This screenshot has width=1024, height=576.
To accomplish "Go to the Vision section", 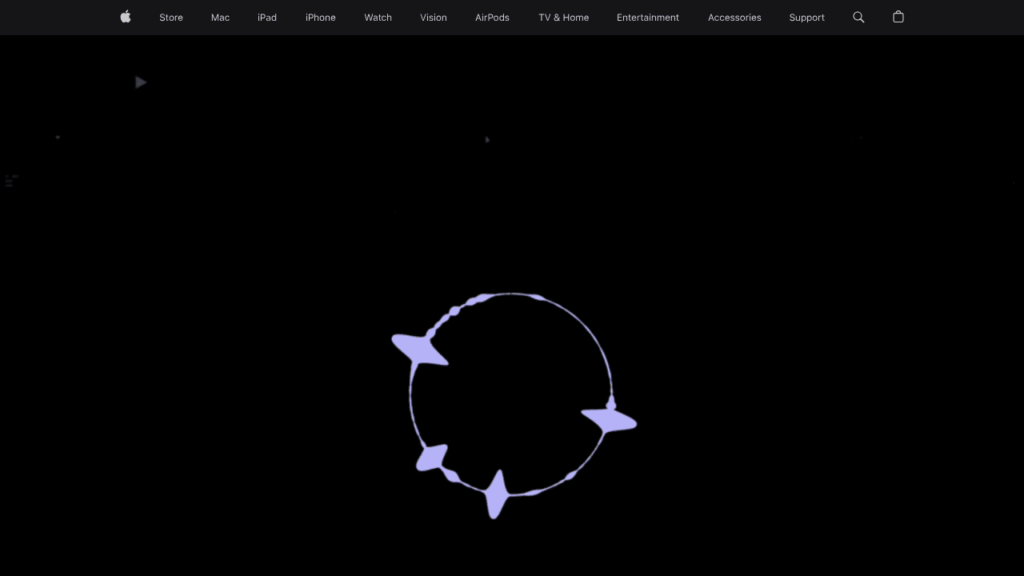I will [434, 18].
